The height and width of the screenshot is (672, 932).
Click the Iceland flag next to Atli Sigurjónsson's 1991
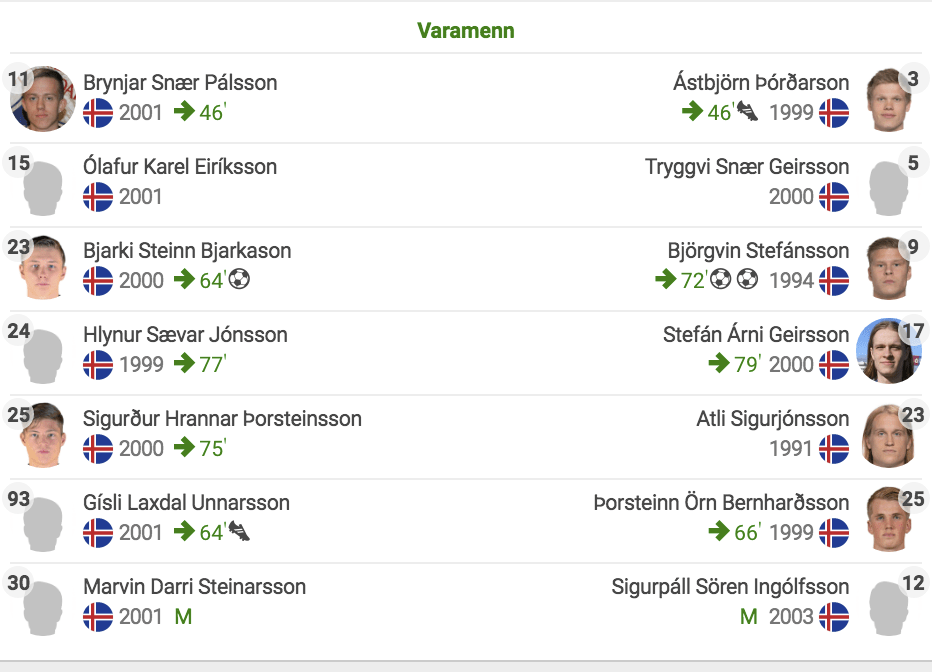[x=834, y=449]
